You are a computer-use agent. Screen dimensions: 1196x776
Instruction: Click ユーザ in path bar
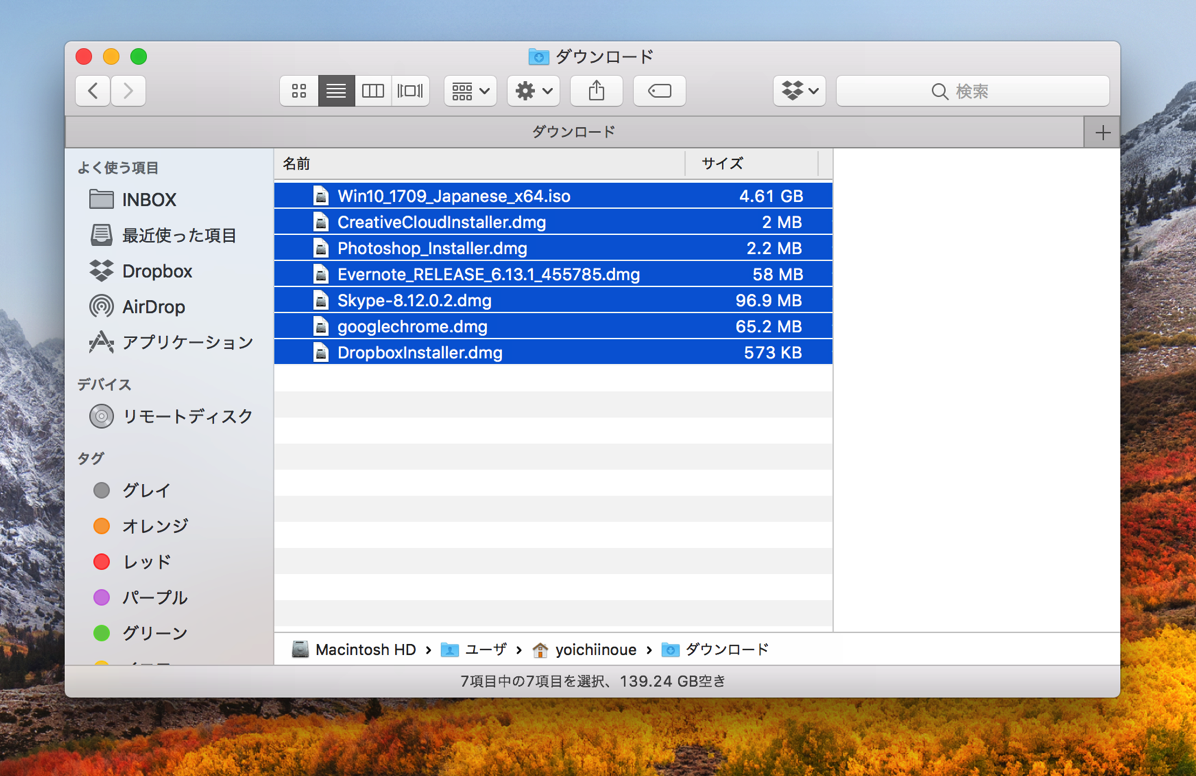pos(474,649)
